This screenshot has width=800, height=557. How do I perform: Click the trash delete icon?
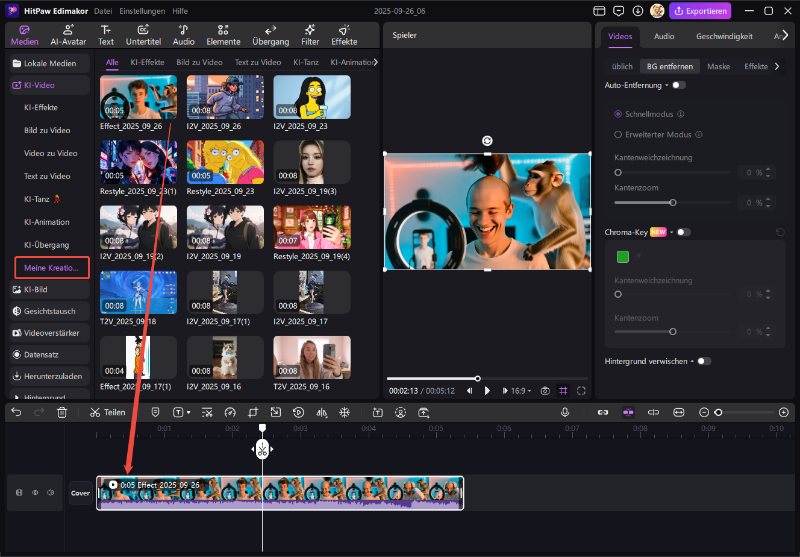point(62,412)
